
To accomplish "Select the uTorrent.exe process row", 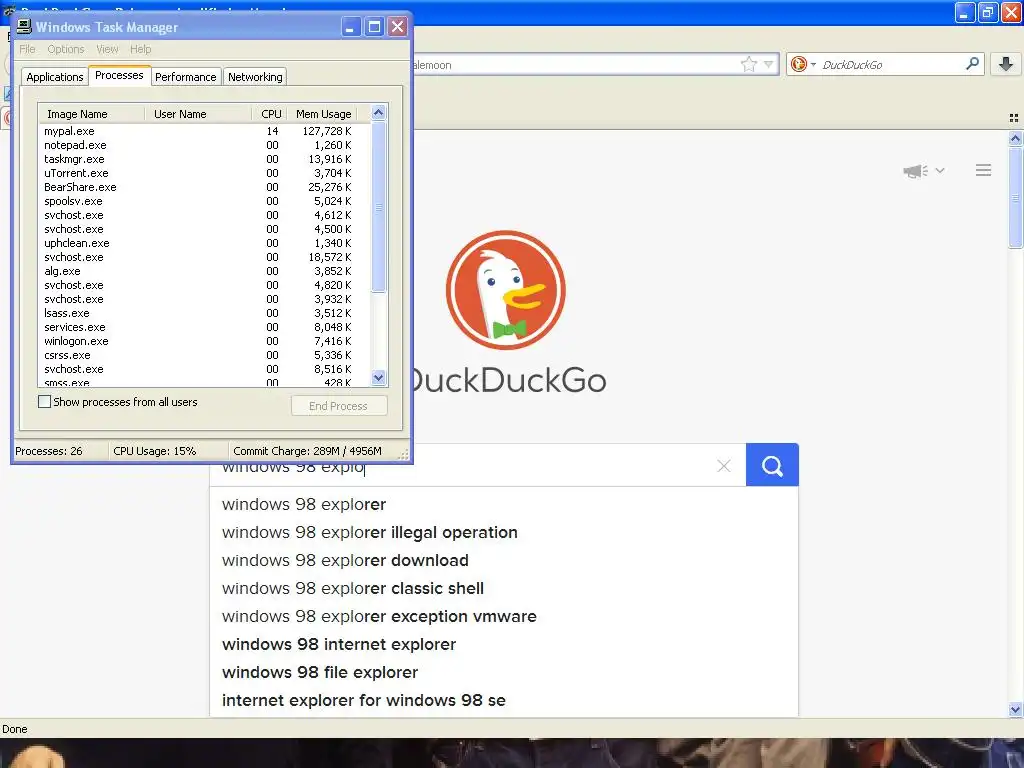I will pos(204,173).
